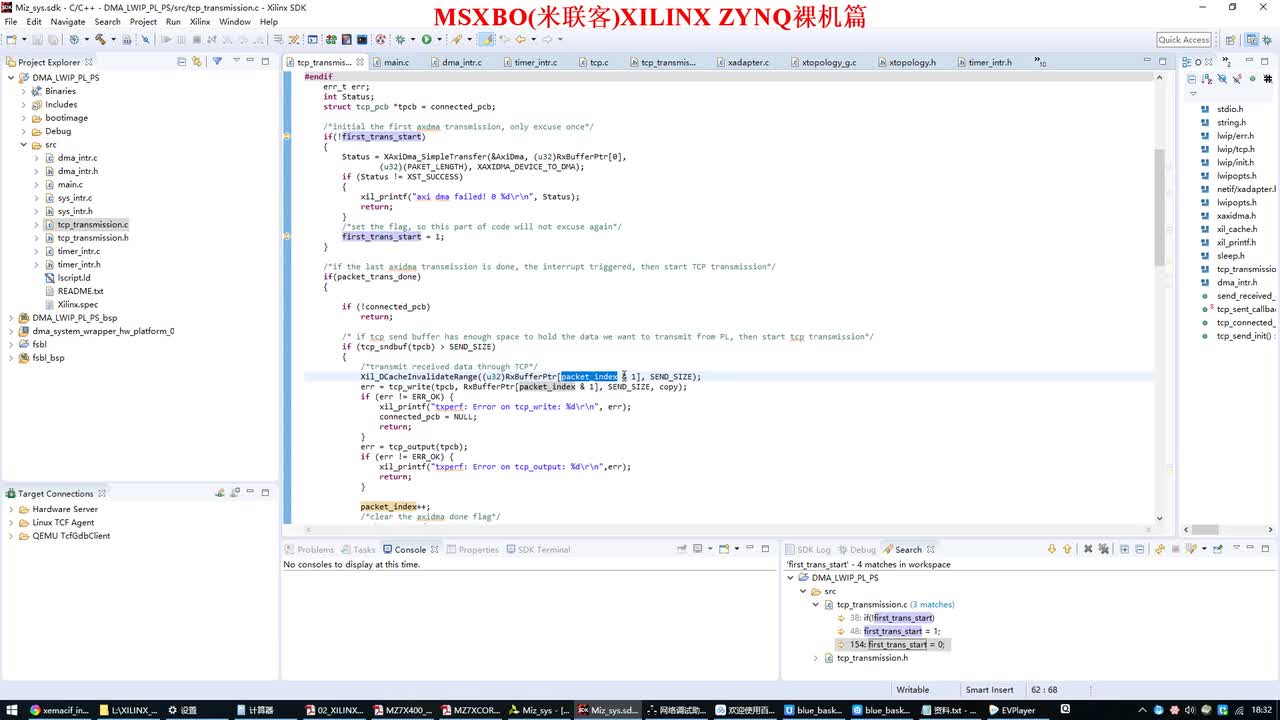Open the File menu

(11, 21)
